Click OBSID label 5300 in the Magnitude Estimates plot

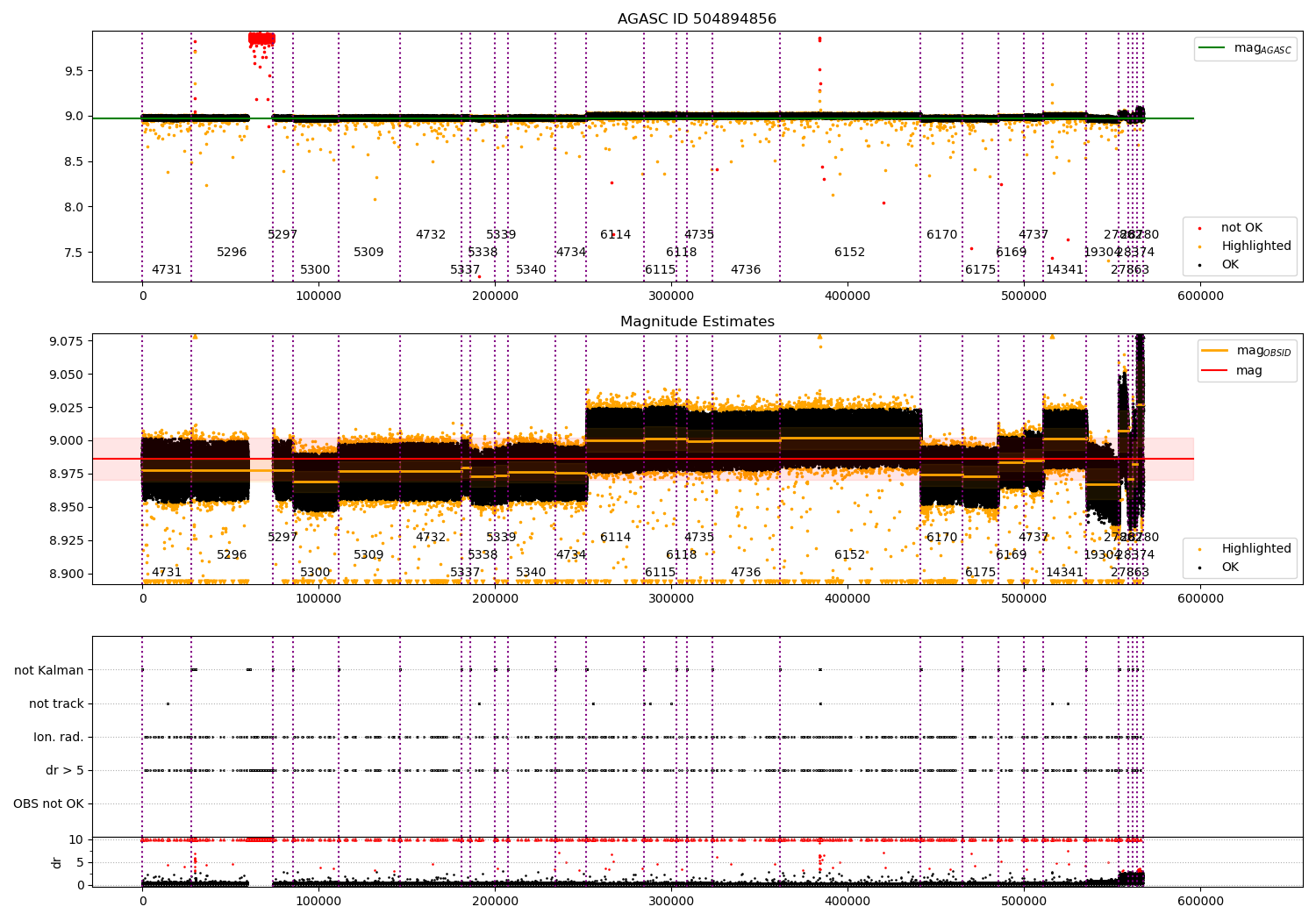point(315,572)
